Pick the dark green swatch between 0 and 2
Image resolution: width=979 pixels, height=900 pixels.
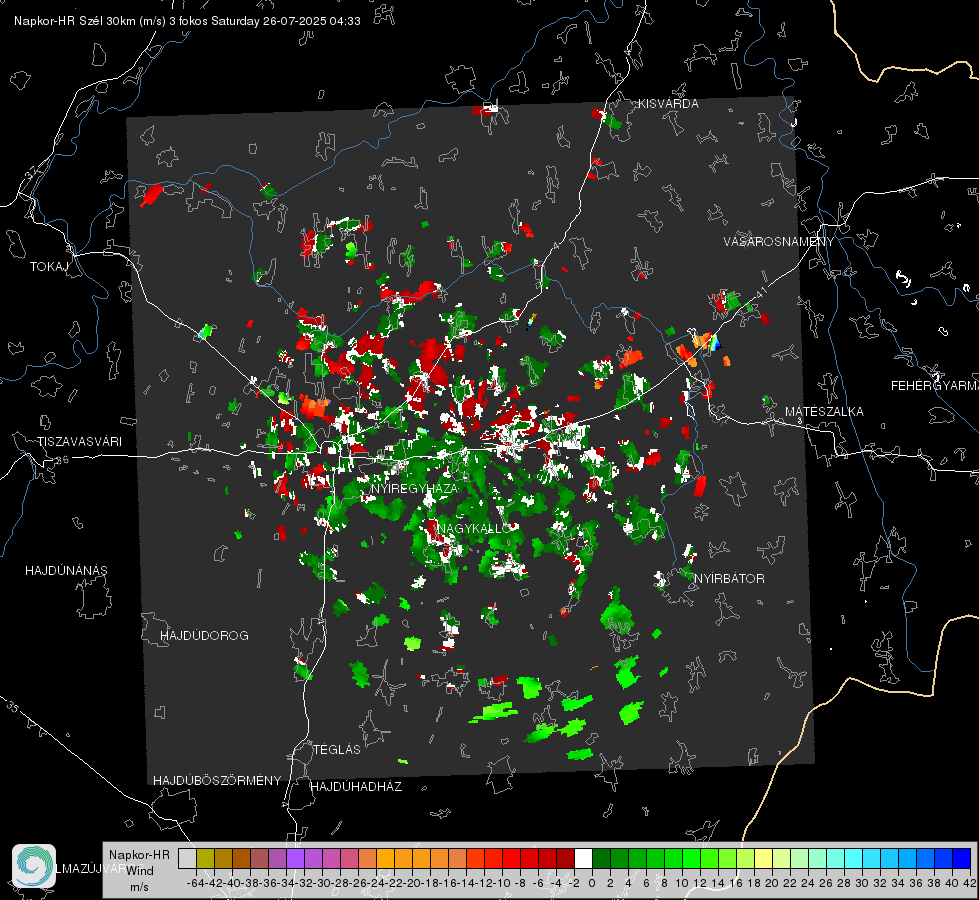(x=601, y=859)
